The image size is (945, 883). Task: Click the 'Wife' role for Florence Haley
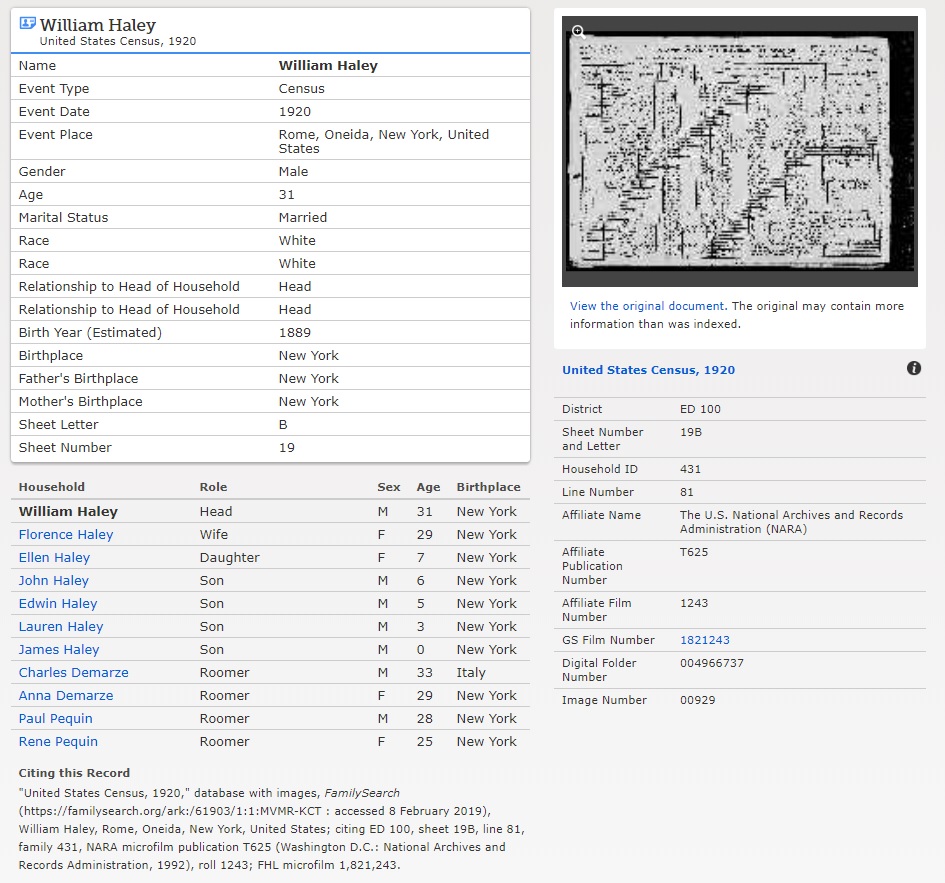[x=213, y=535]
